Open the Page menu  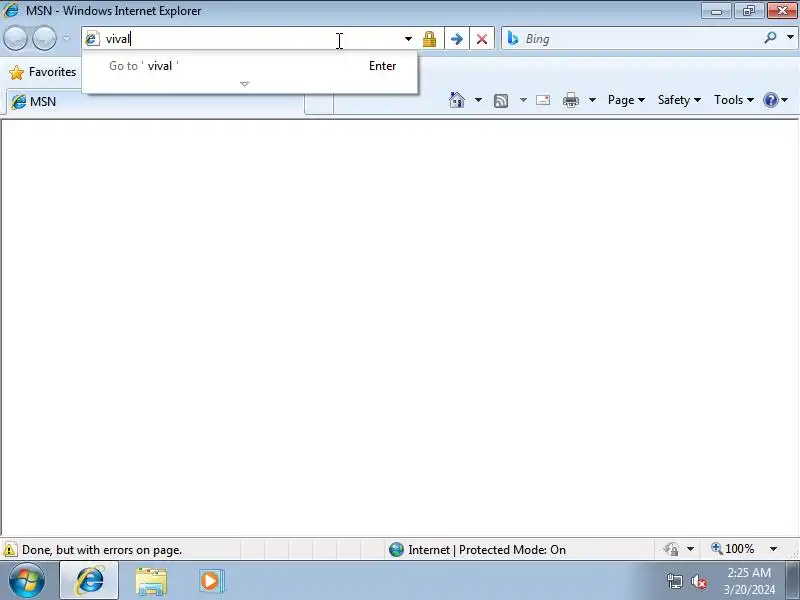626,100
